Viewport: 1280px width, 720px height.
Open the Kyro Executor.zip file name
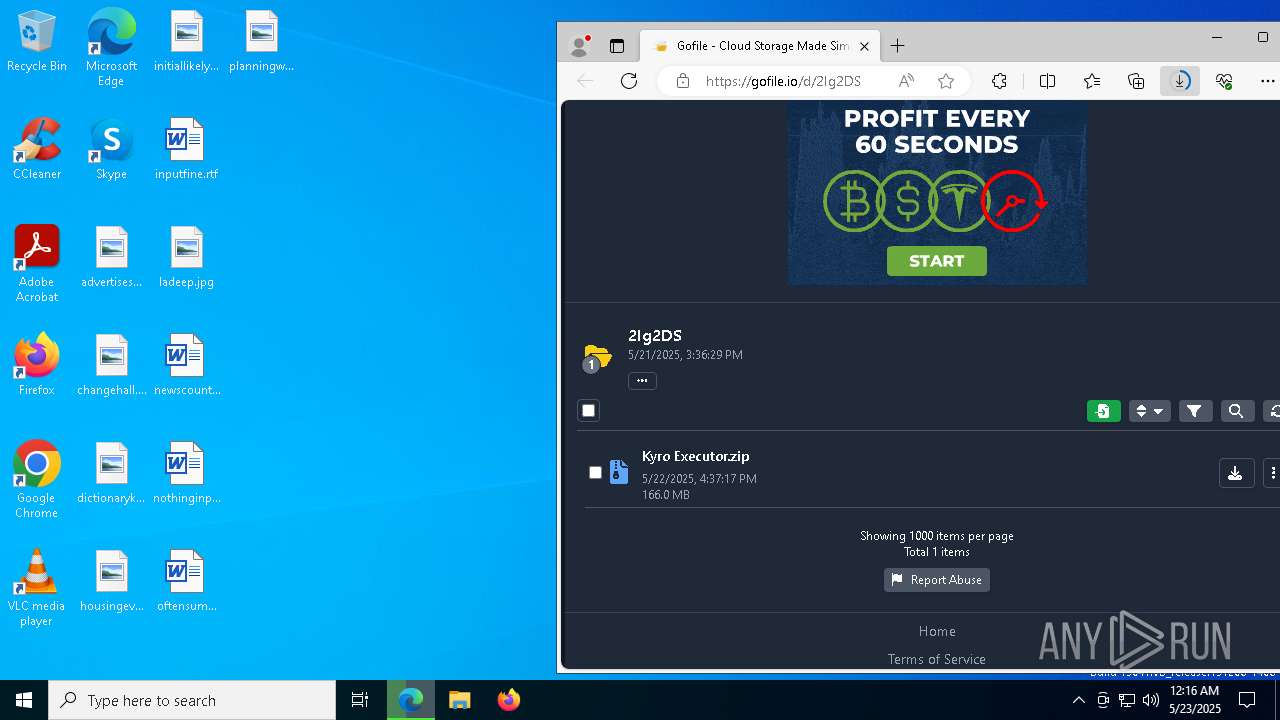[696, 456]
